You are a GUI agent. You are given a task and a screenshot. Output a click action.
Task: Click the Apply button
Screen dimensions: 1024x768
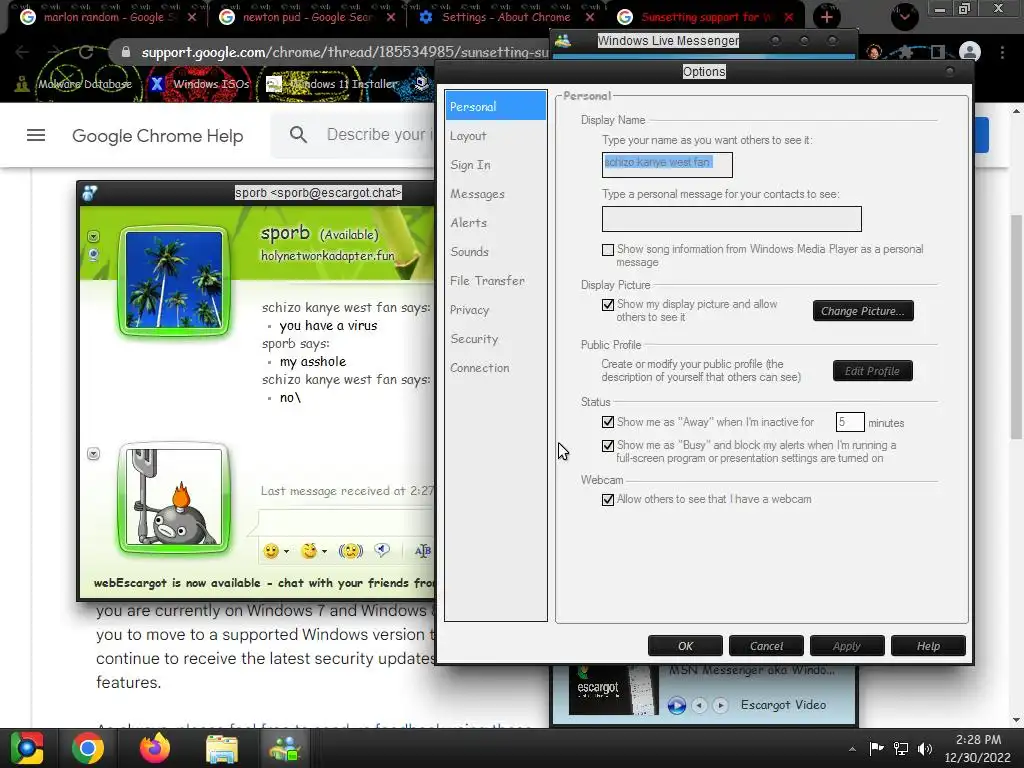(847, 646)
